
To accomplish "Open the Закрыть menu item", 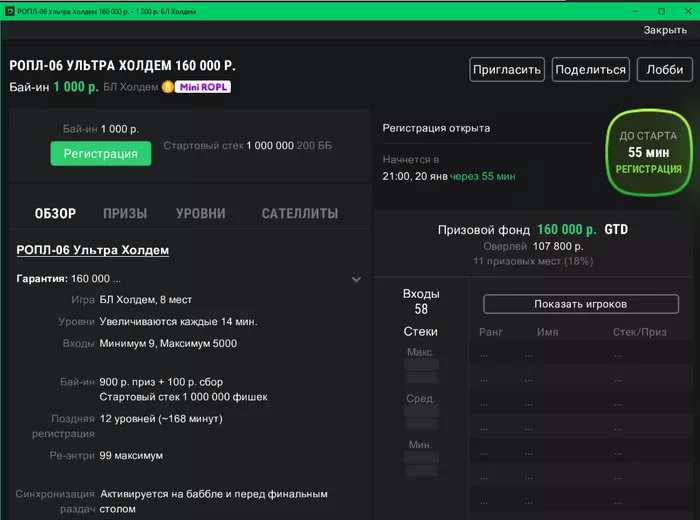I will 665,30.
